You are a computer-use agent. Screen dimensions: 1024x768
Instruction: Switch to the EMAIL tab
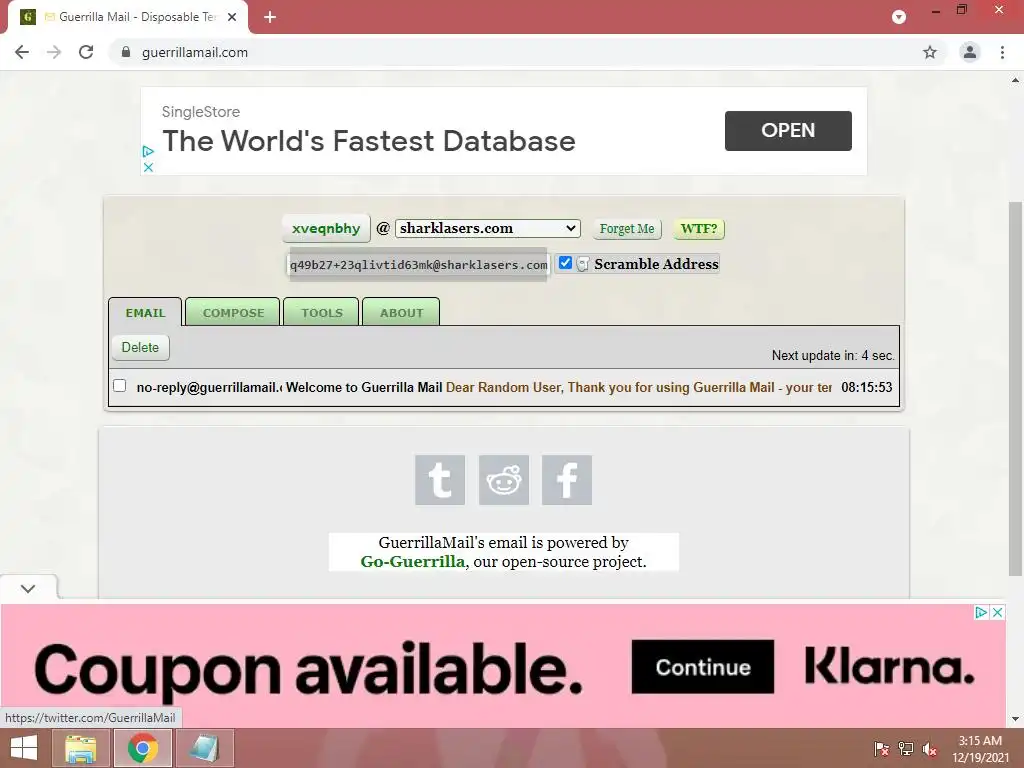[146, 312]
